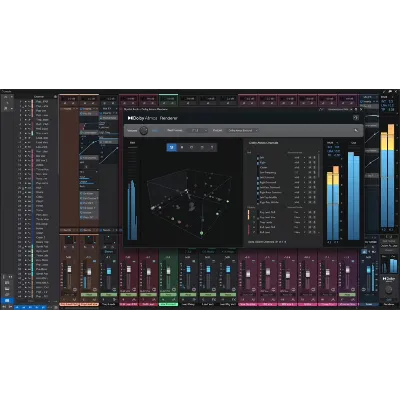Viewport: 400px width, 400px height.
Task: Select the highlighted blue 3D room view button
Action: [172, 147]
